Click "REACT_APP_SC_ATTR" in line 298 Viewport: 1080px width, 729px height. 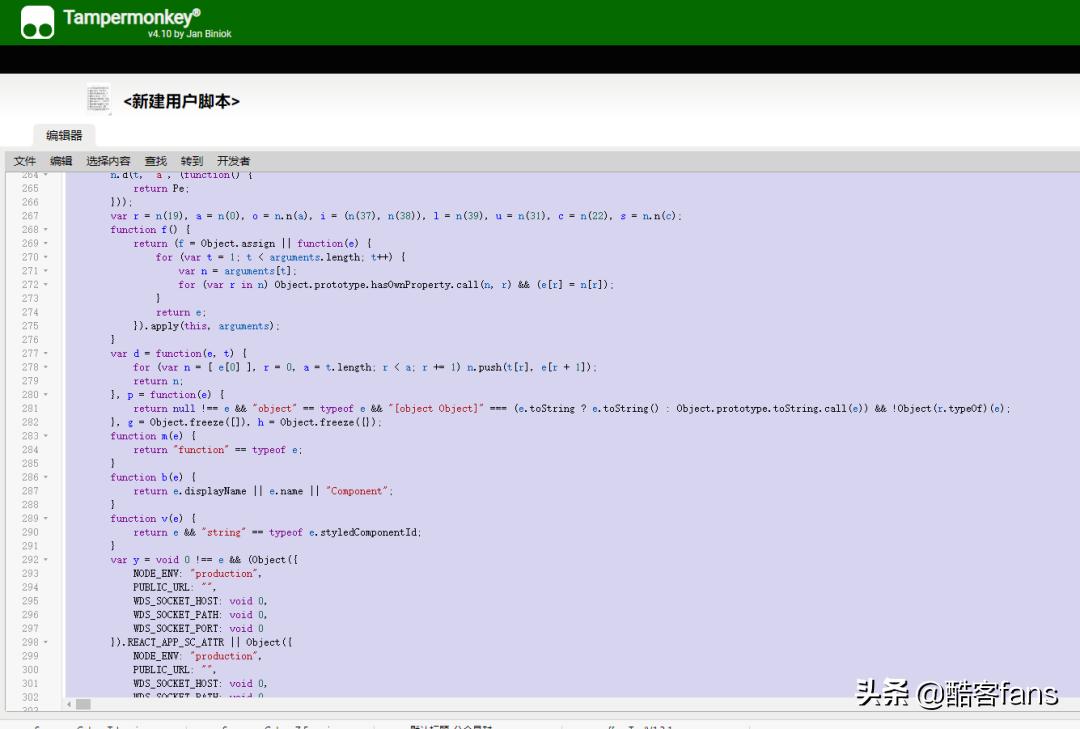(x=176, y=642)
